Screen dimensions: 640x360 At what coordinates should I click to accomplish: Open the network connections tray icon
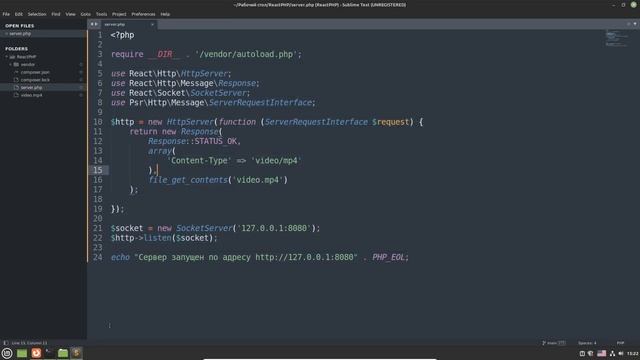point(612,353)
